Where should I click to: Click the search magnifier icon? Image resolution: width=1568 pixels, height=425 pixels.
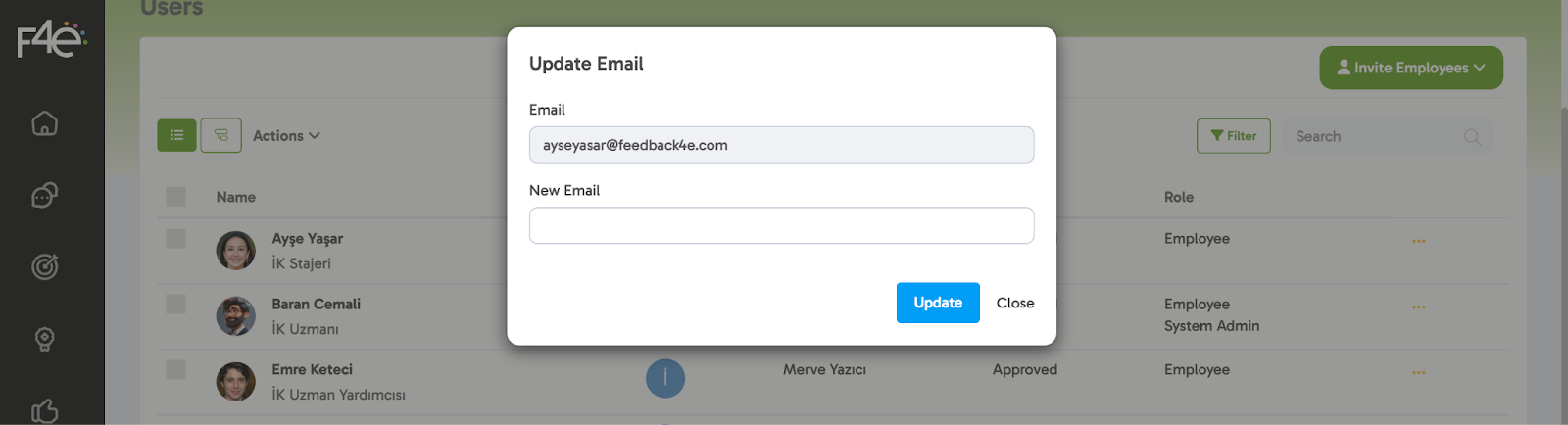click(1472, 137)
